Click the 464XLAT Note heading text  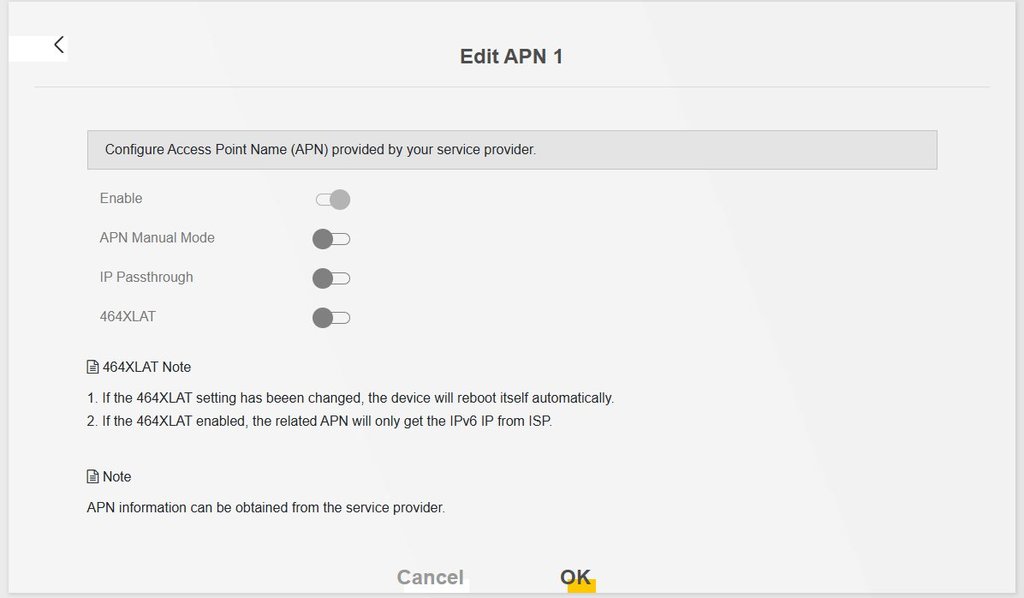[147, 367]
